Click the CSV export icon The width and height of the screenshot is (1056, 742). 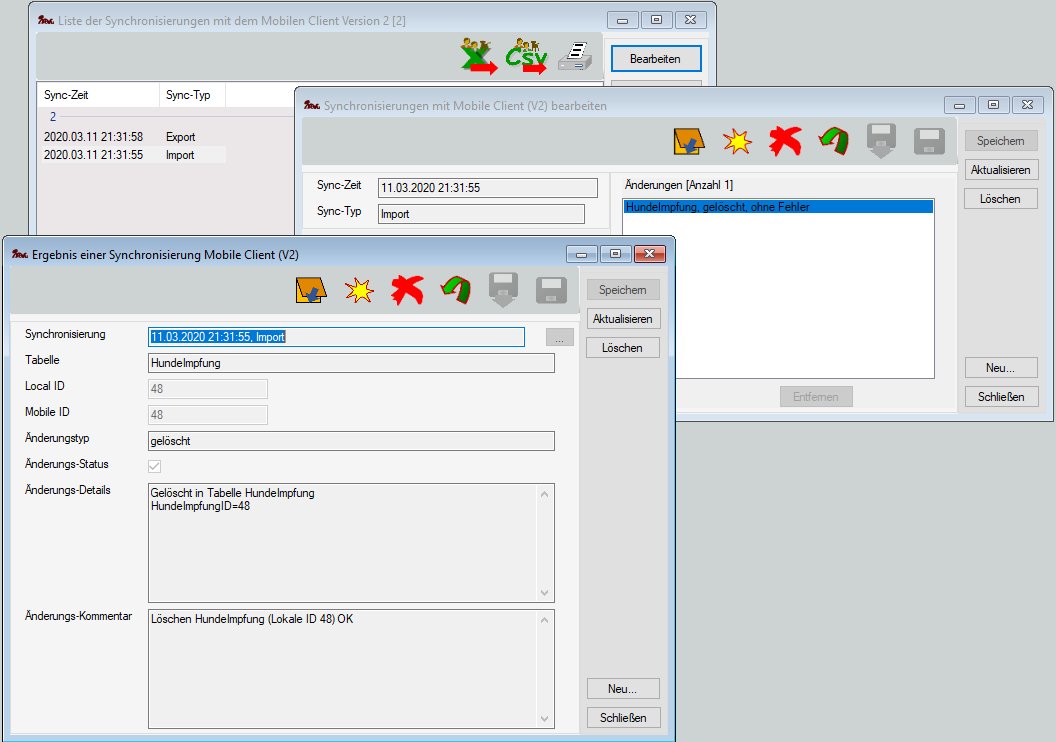point(526,57)
